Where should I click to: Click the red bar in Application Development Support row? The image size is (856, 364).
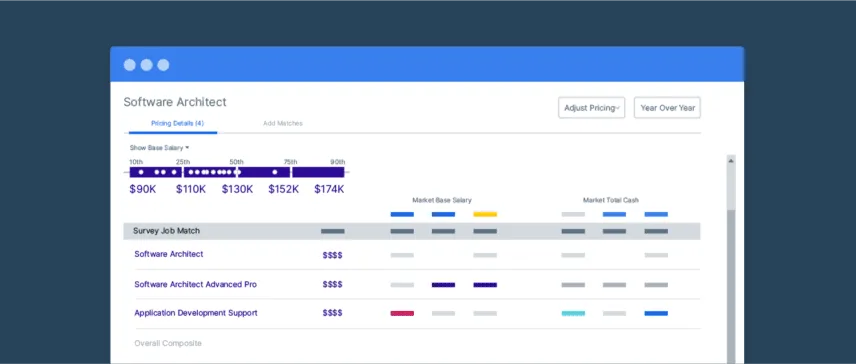click(x=402, y=313)
